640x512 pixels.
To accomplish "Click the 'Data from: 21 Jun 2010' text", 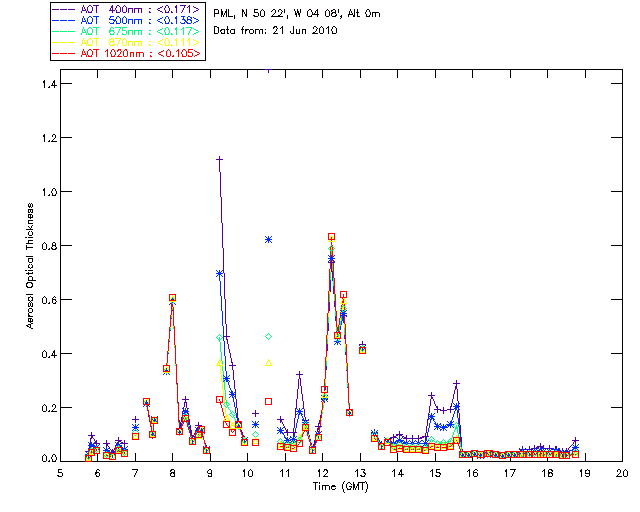I will coord(275,30).
